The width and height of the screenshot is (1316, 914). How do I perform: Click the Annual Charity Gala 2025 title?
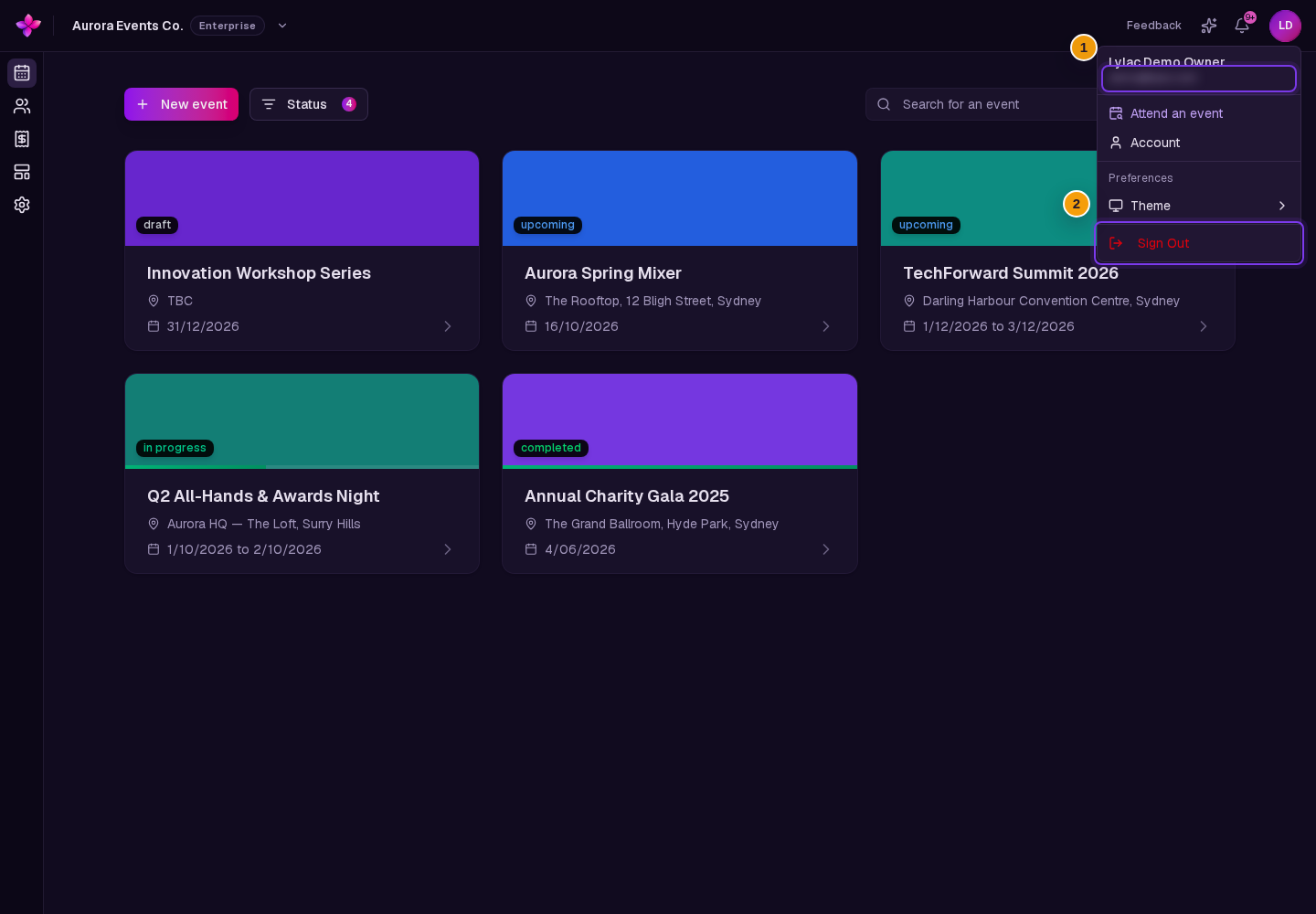627,496
